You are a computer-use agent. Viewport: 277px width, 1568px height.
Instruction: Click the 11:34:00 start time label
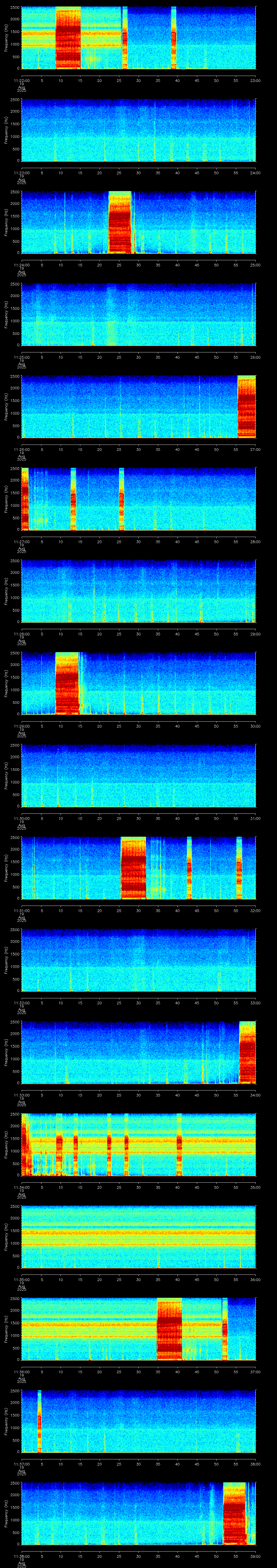coord(21,1187)
